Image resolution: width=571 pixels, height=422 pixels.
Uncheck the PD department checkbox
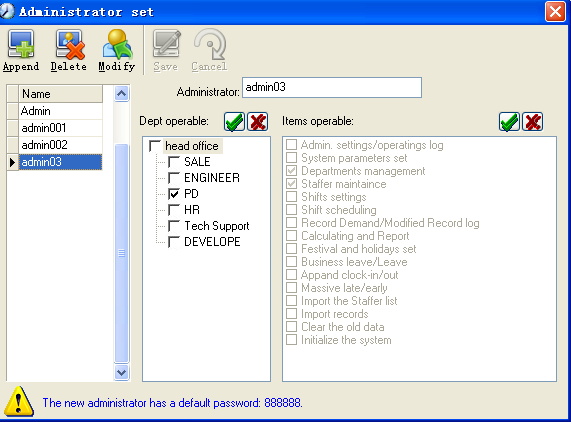[174, 194]
